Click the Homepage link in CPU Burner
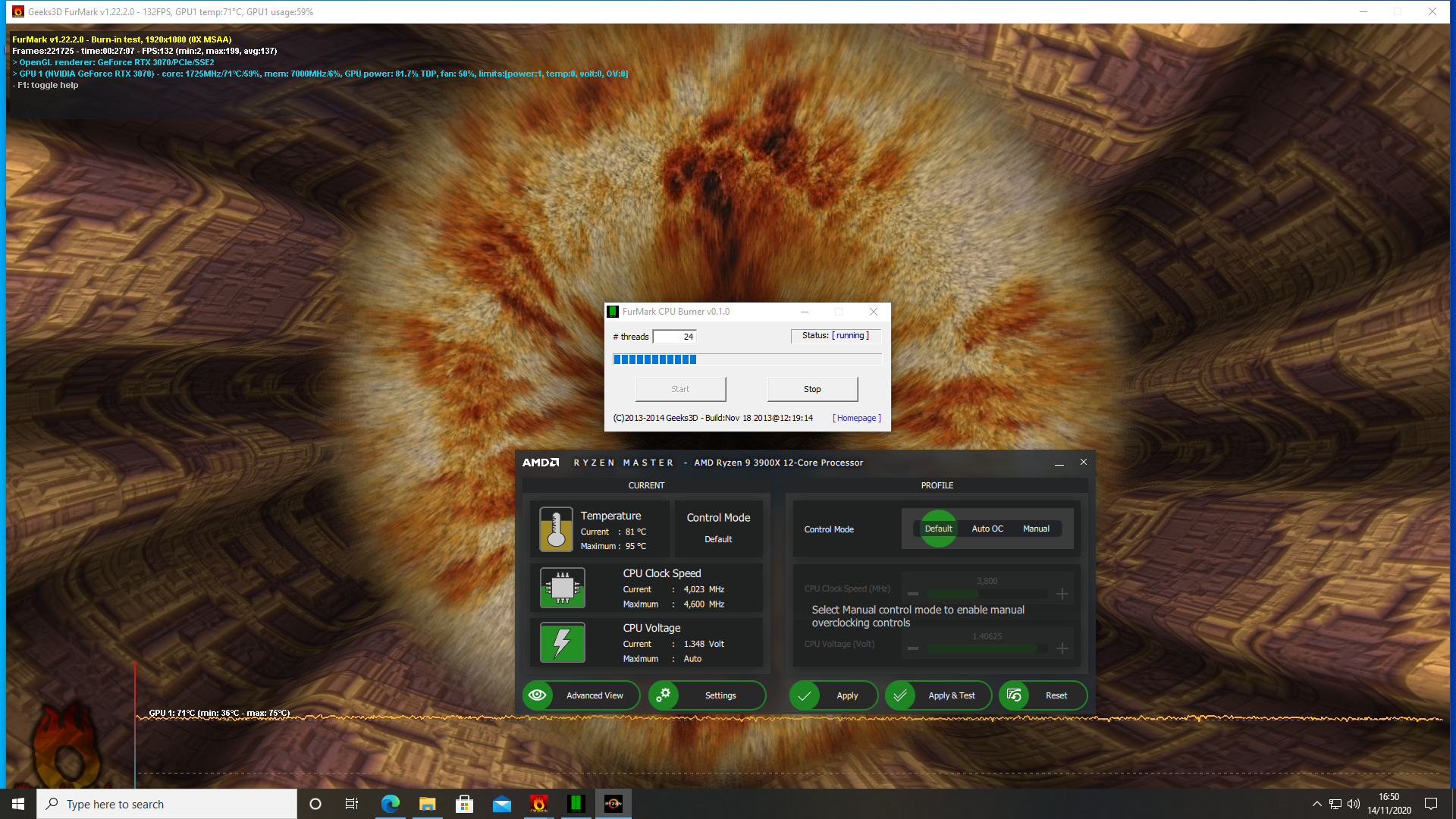This screenshot has height=819, width=1456. pos(856,418)
